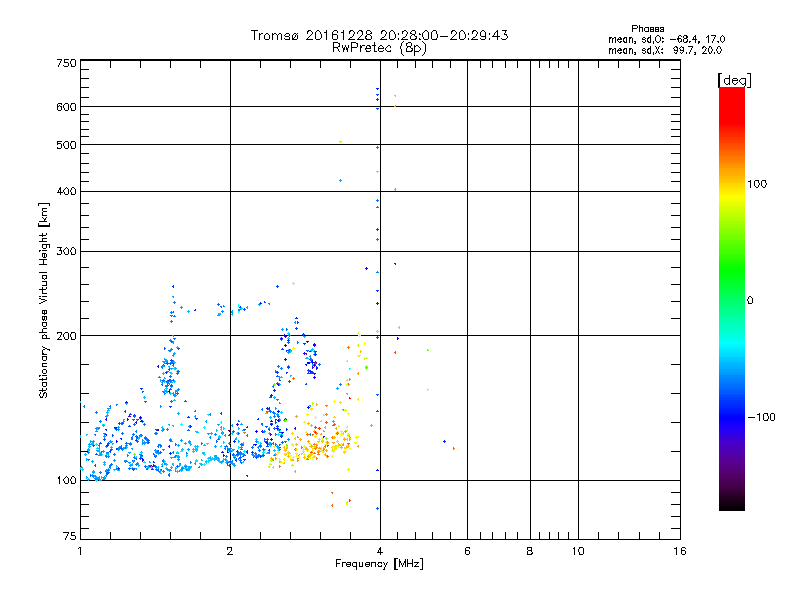Click the orange-yellow X-mode echo cluster near 3 MHz
Viewport: 800px width, 600px height.
pyautogui.click(x=314, y=441)
